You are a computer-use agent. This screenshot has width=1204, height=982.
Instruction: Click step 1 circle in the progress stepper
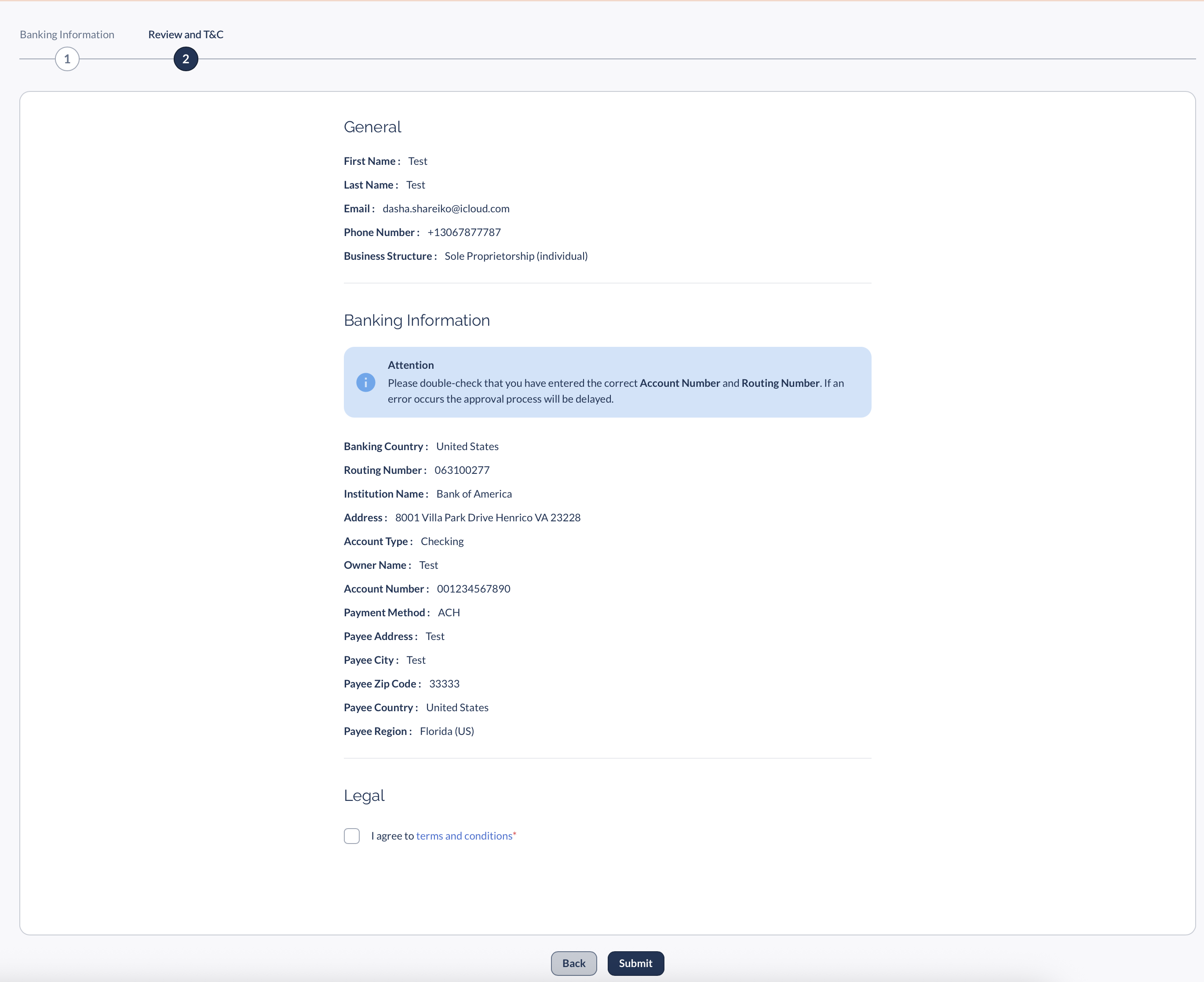67,59
